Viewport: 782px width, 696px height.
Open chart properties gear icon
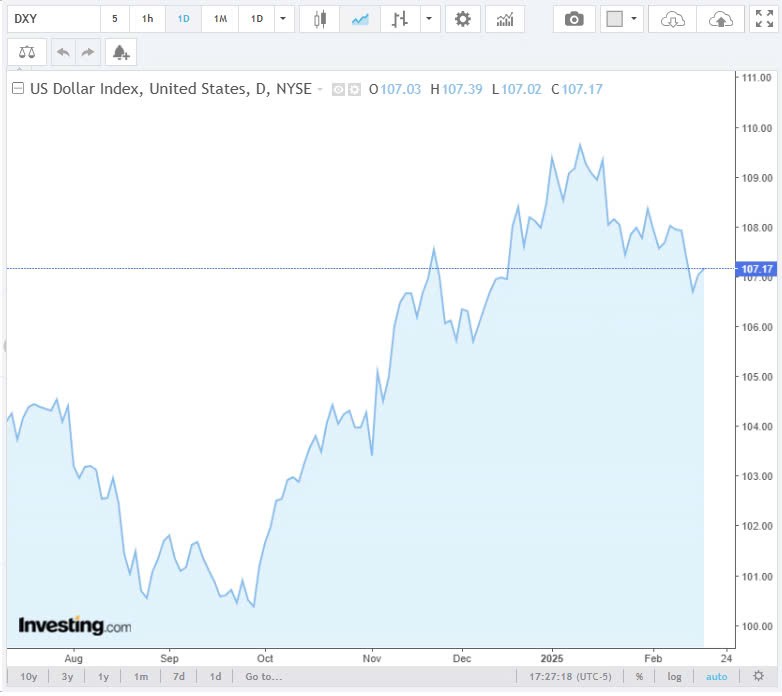(462, 19)
